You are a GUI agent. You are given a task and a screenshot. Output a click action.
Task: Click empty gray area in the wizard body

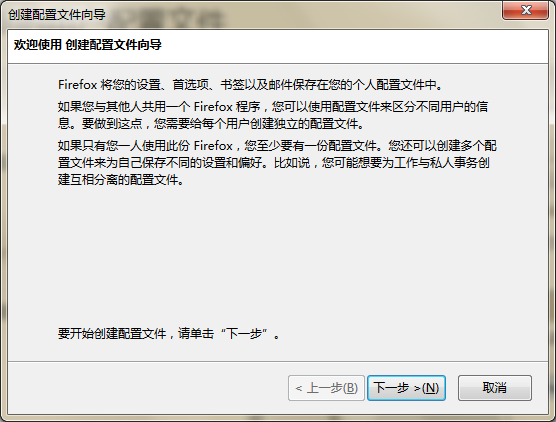tap(278, 255)
